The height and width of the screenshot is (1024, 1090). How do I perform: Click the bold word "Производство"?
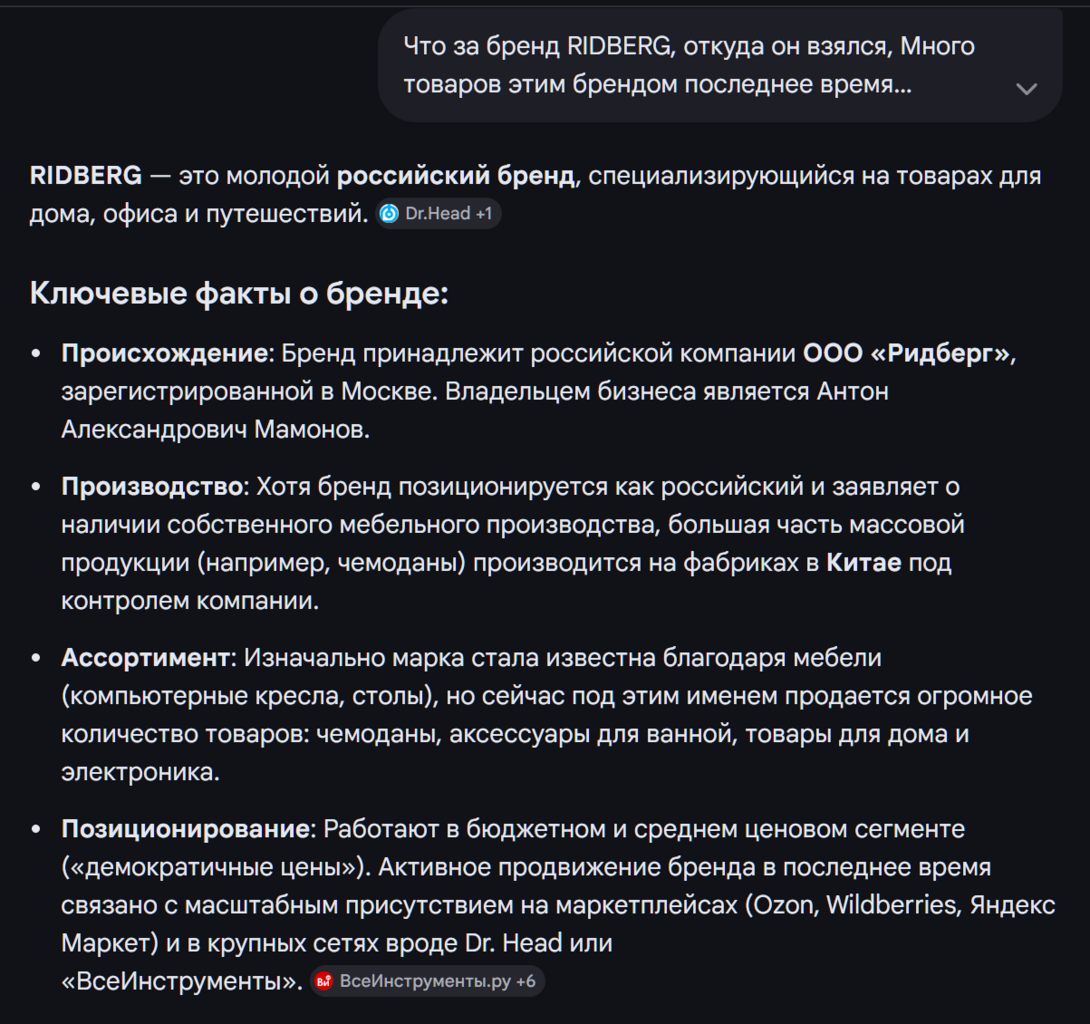pyautogui.click(x=153, y=487)
